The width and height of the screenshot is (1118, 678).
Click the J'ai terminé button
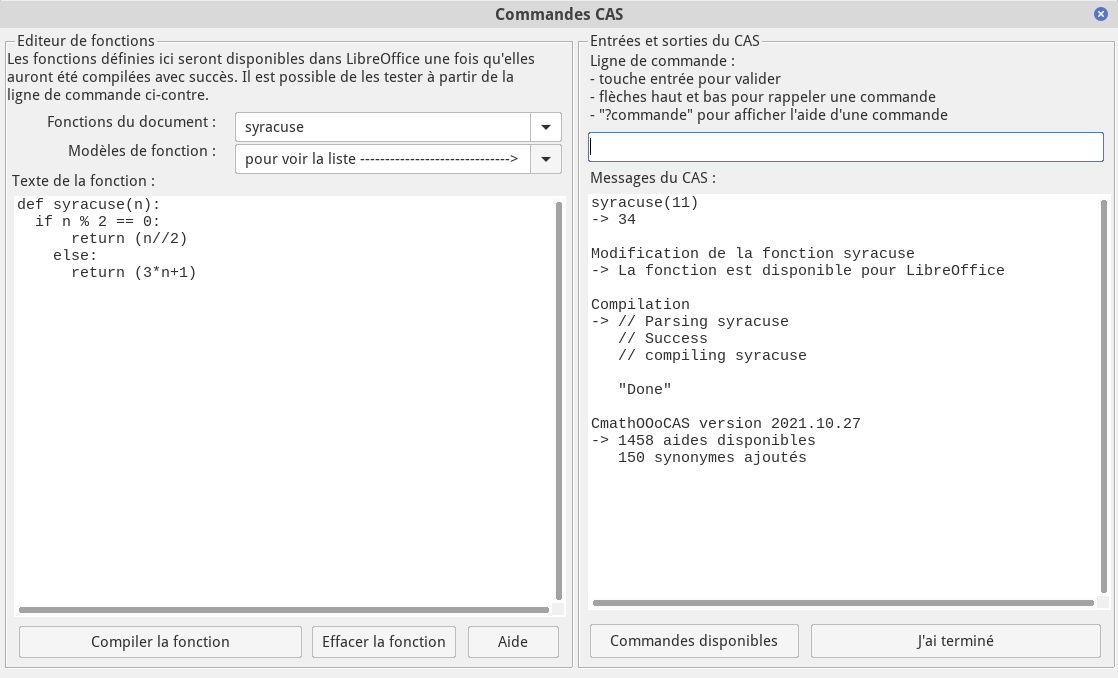coord(955,641)
